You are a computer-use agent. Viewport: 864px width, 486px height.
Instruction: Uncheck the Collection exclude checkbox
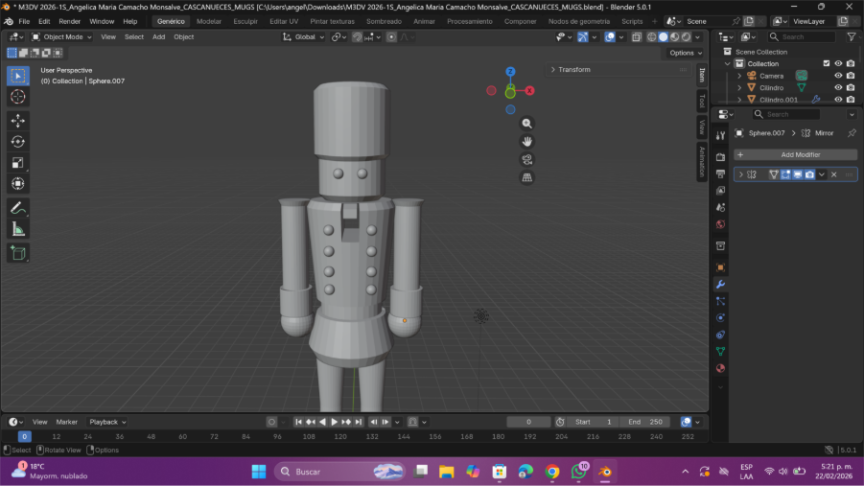[826, 63]
